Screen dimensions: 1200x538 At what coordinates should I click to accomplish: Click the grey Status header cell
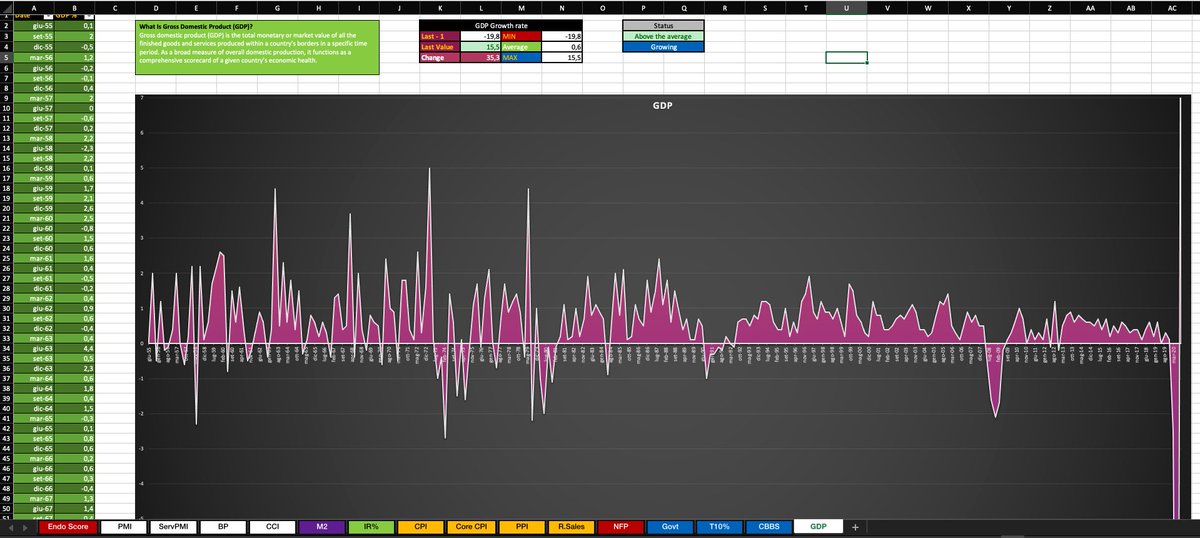663,25
